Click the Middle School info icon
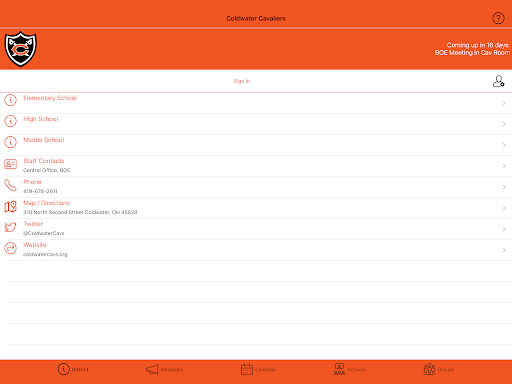Image resolution: width=512 pixels, height=384 pixels. click(10, 142)
